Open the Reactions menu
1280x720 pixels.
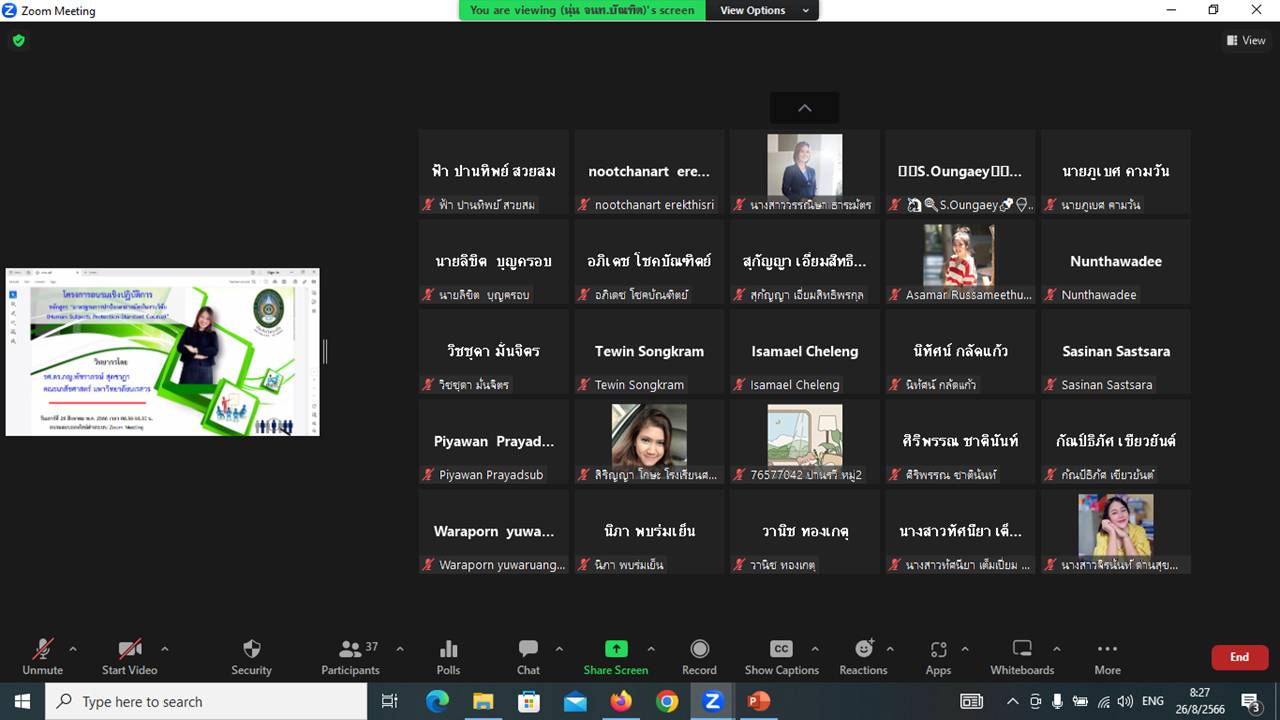click(x=863, y=656)
